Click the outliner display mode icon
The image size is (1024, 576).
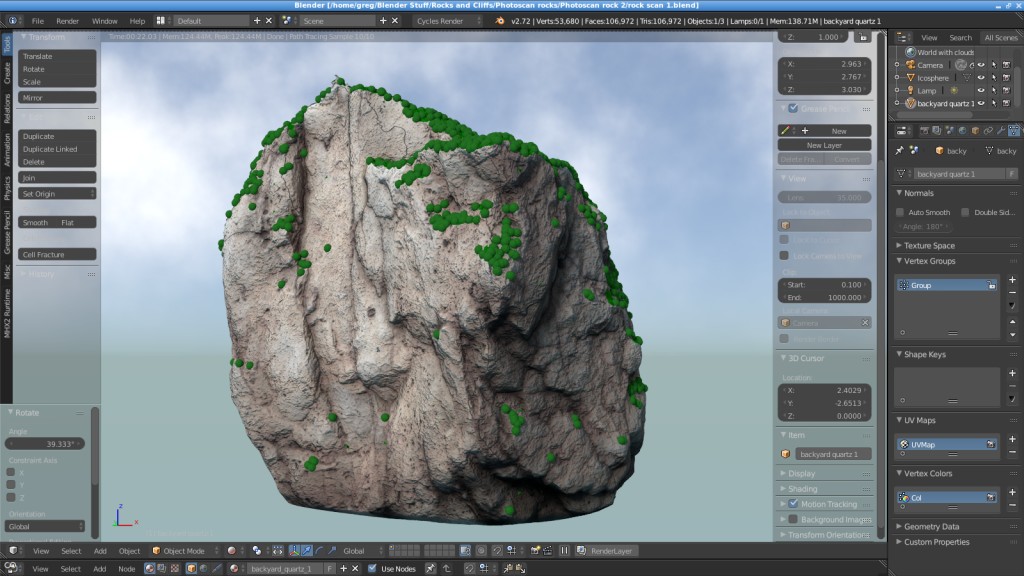903,37
